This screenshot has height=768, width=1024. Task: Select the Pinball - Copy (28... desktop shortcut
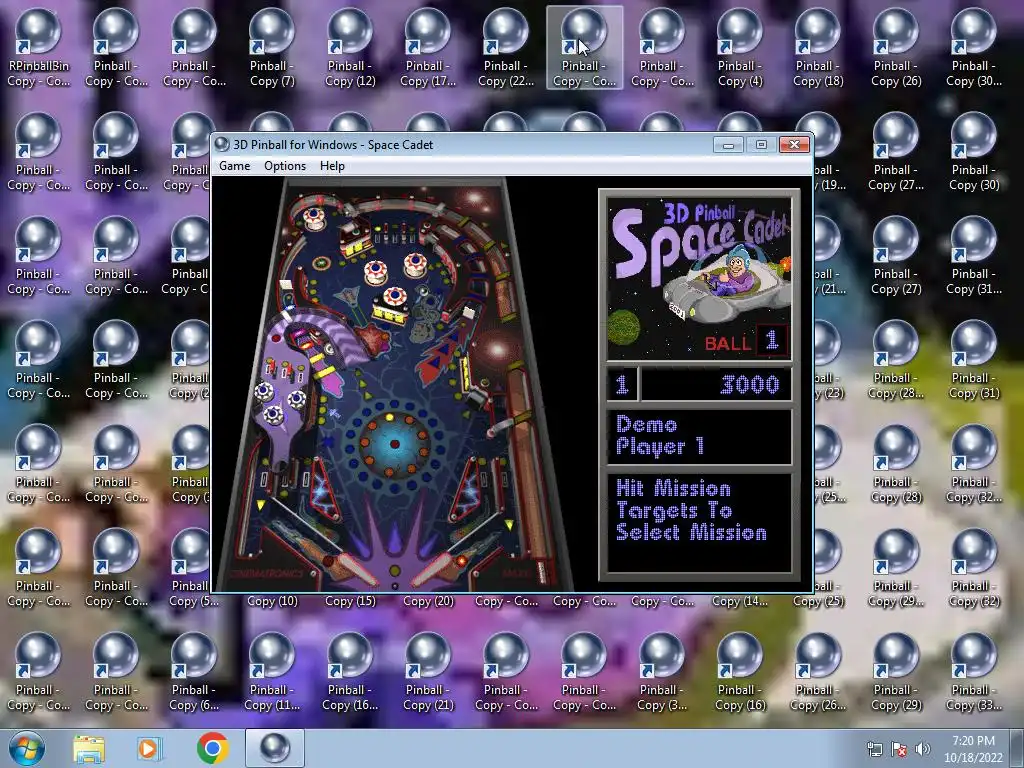coord(896,361)
